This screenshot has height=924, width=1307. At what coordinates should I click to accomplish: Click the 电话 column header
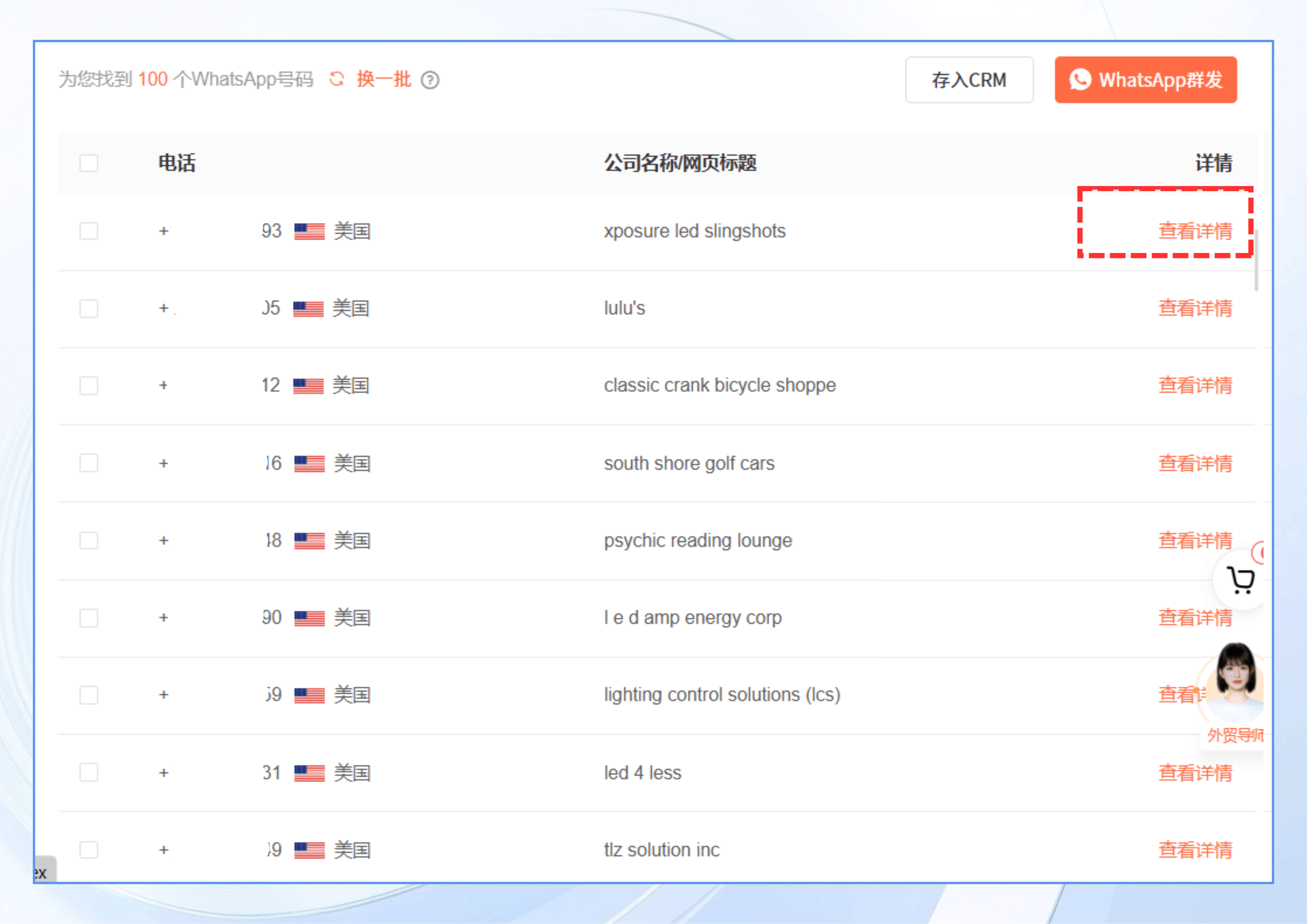coord(177,163)
